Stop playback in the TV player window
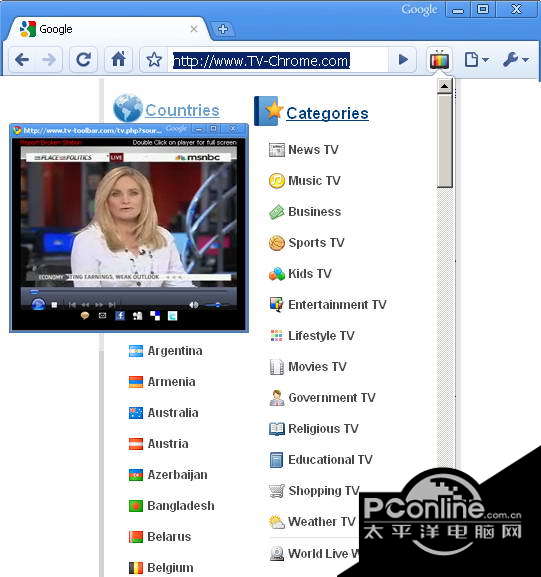 pyautogui.click(x=54, y=305)
